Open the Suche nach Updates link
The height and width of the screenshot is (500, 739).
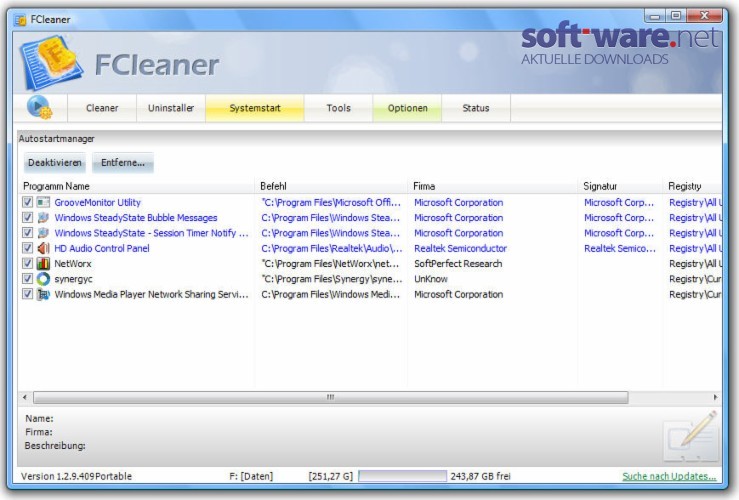[669, 476]
